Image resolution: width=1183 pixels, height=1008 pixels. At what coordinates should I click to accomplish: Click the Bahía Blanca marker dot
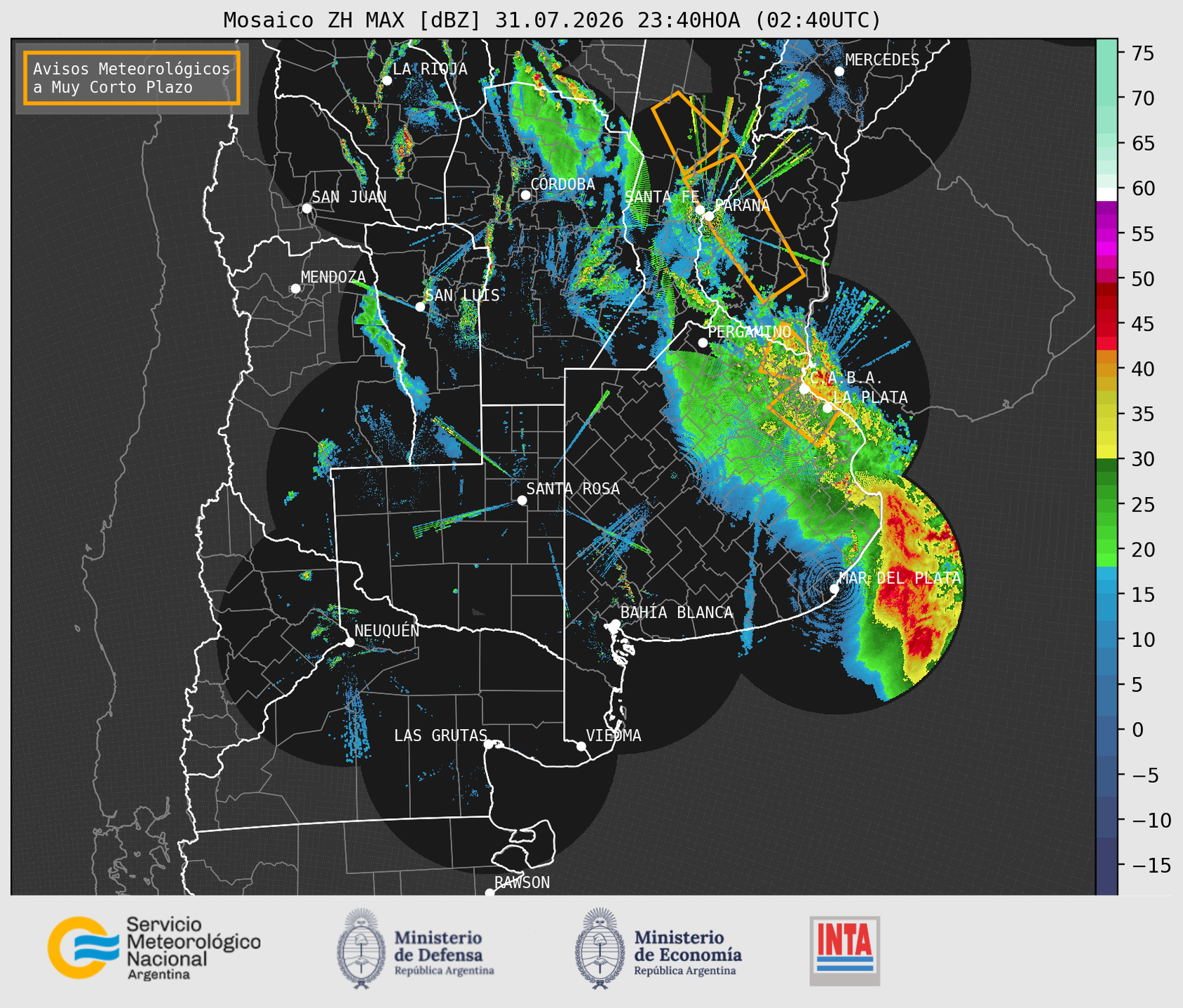coord(615,624)
